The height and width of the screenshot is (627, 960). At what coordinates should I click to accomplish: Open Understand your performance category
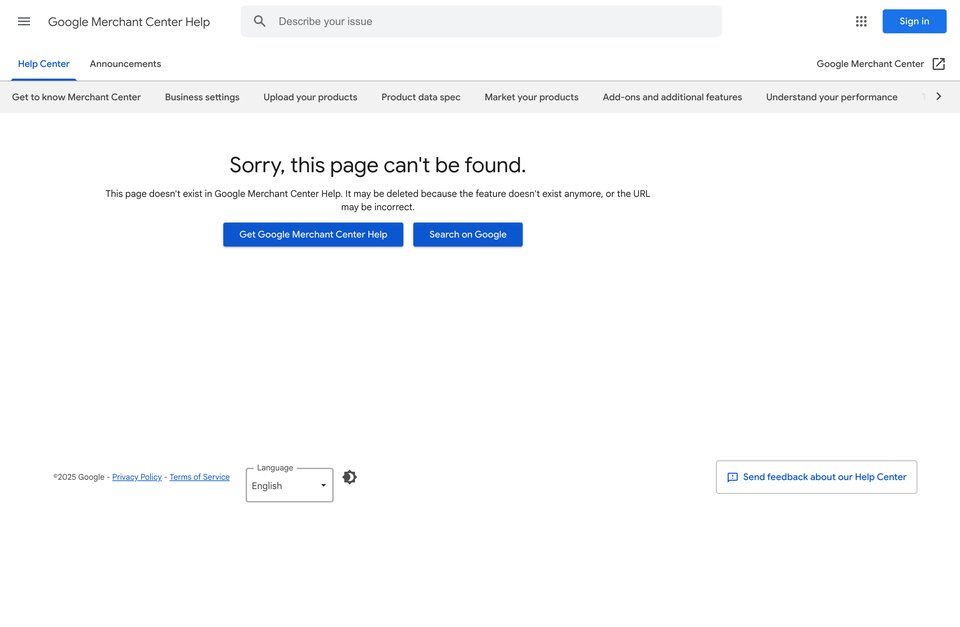tap(831, 97)
